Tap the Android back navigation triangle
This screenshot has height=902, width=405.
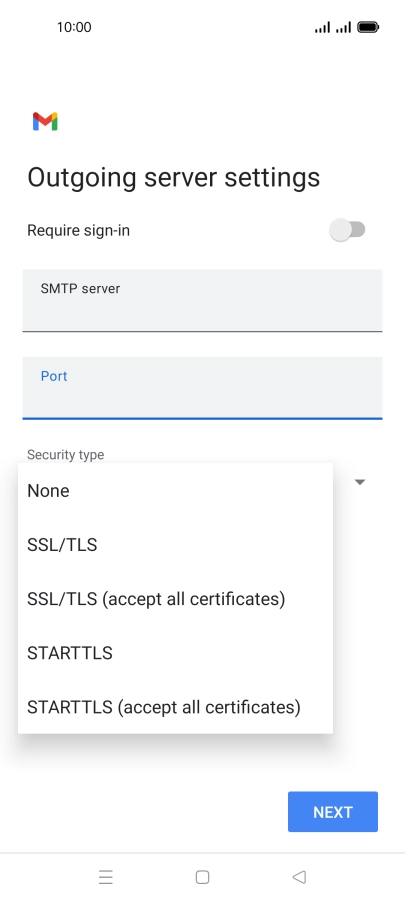tap(299, 877)
